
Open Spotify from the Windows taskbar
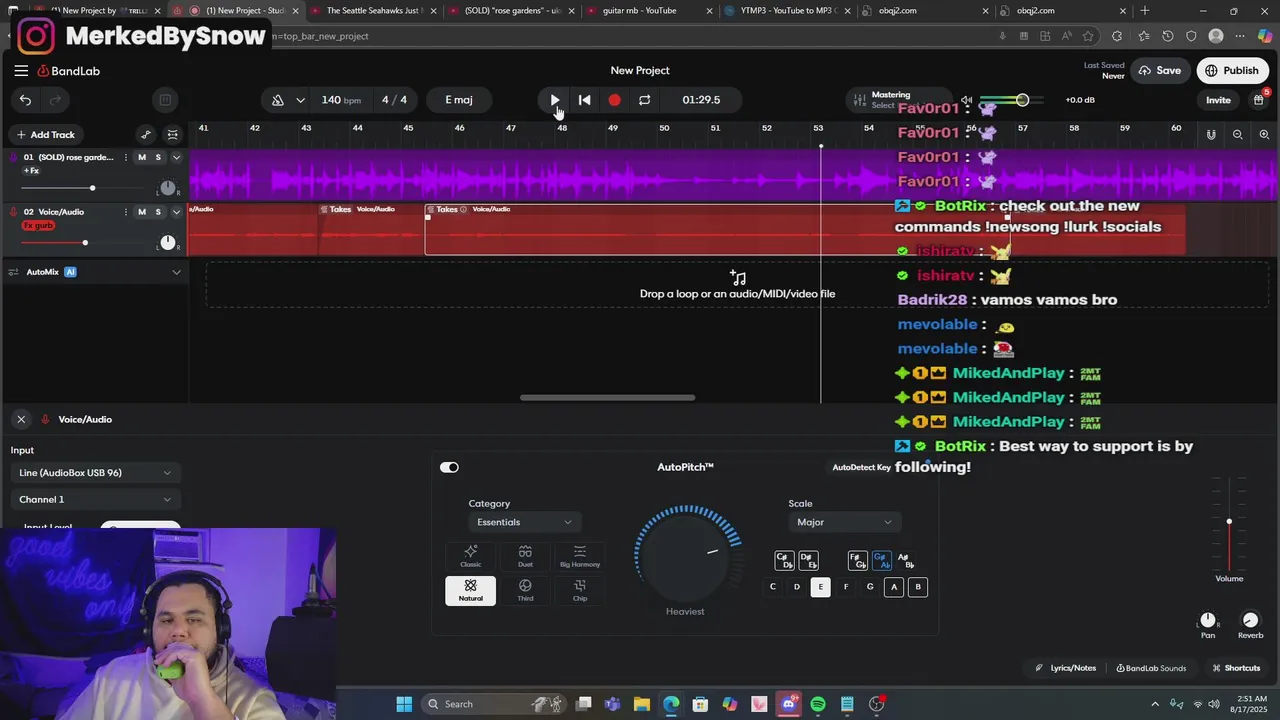tap(818, 704)
